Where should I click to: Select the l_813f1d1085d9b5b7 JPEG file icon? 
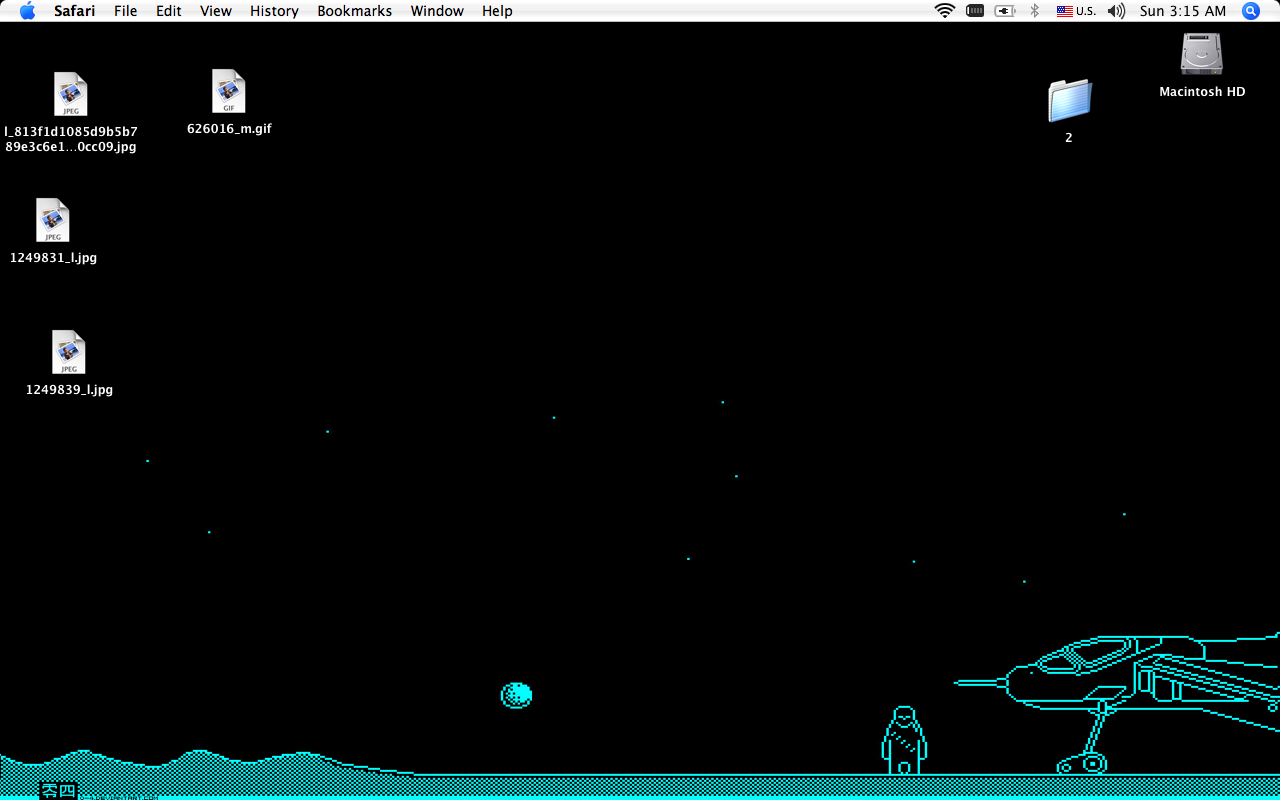click(71, 95)
